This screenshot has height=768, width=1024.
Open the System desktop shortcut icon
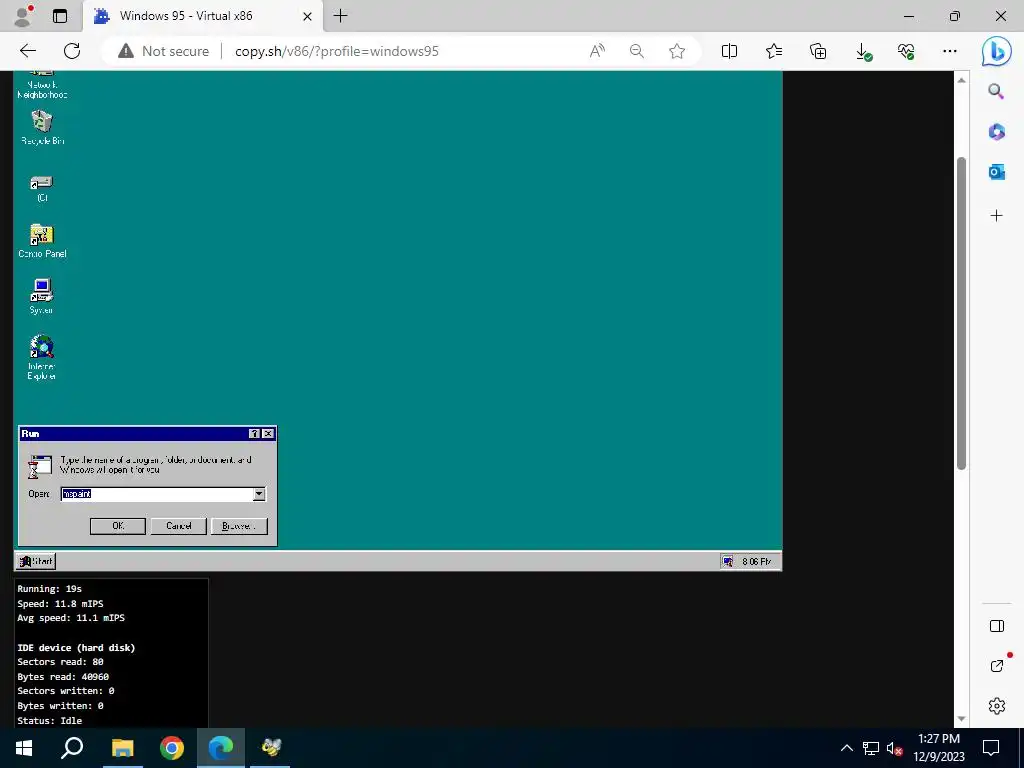coord(41,296)
